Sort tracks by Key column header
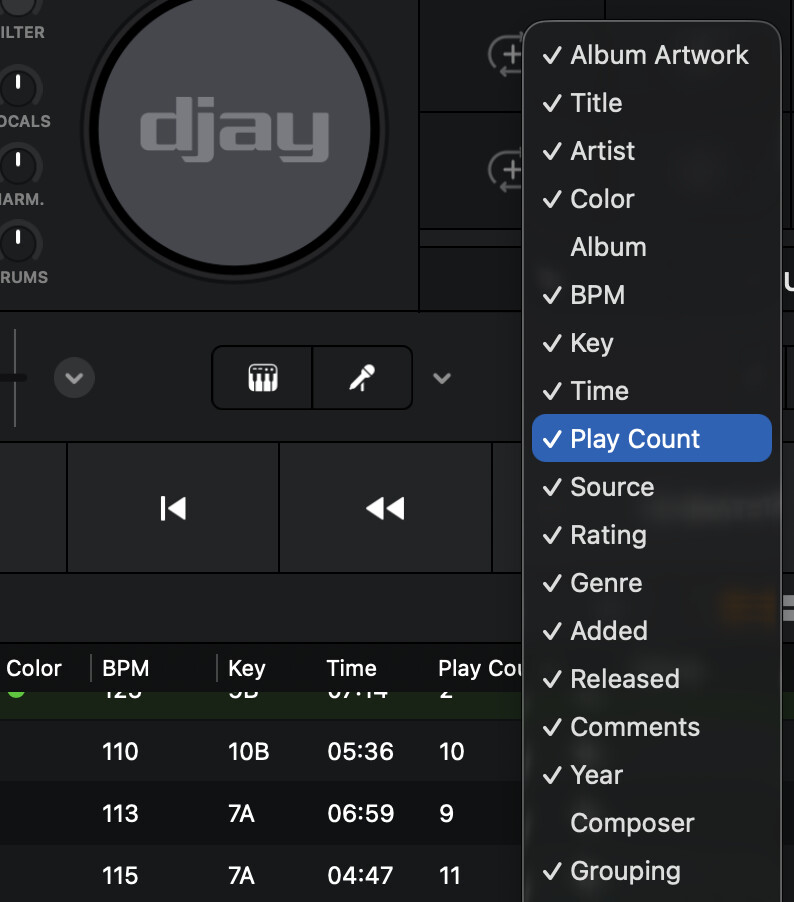Screen dimensions: 794x902 (247, 668)
